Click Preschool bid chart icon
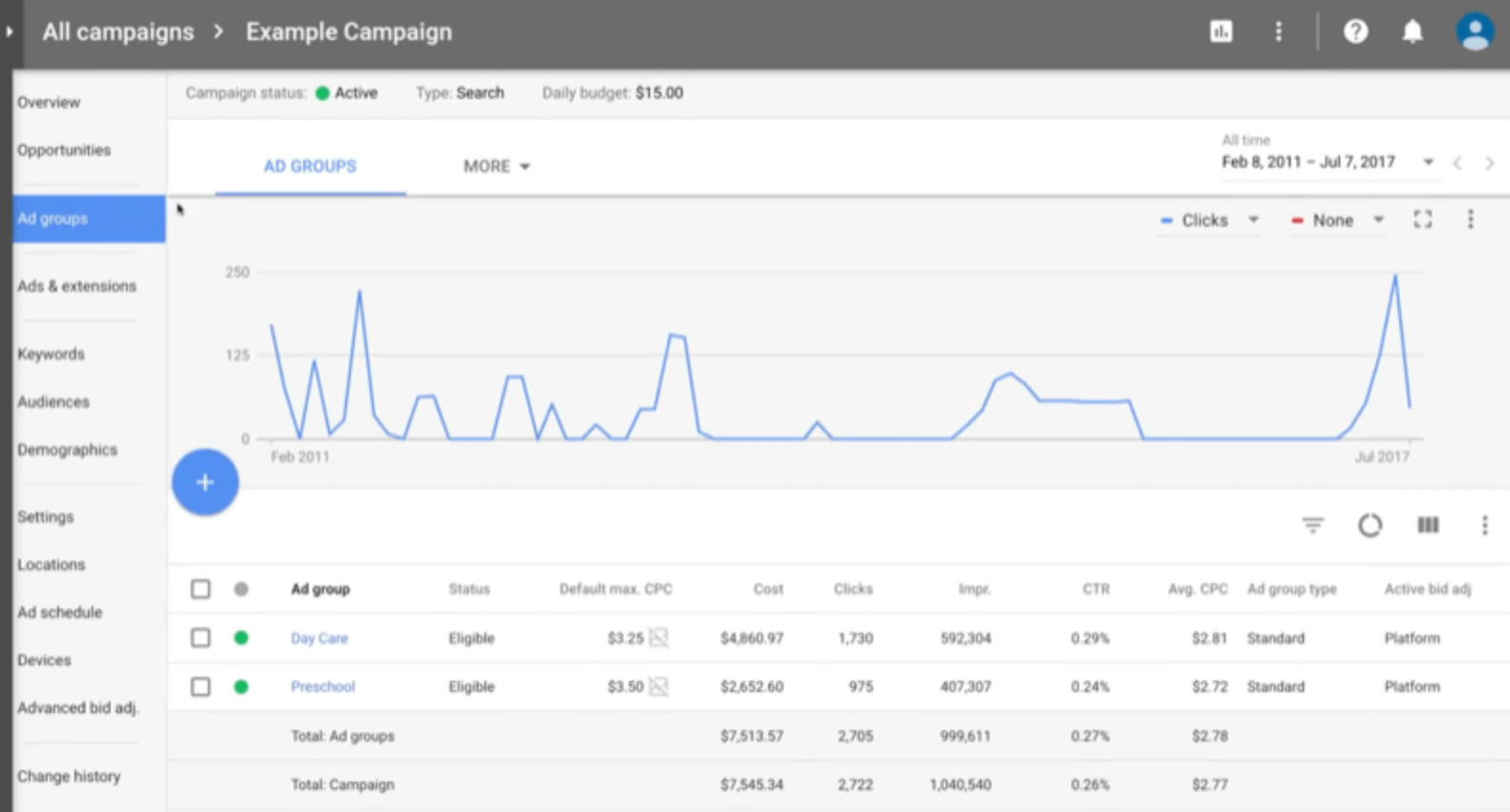The image size is (1510, 812). click(659, 686)
